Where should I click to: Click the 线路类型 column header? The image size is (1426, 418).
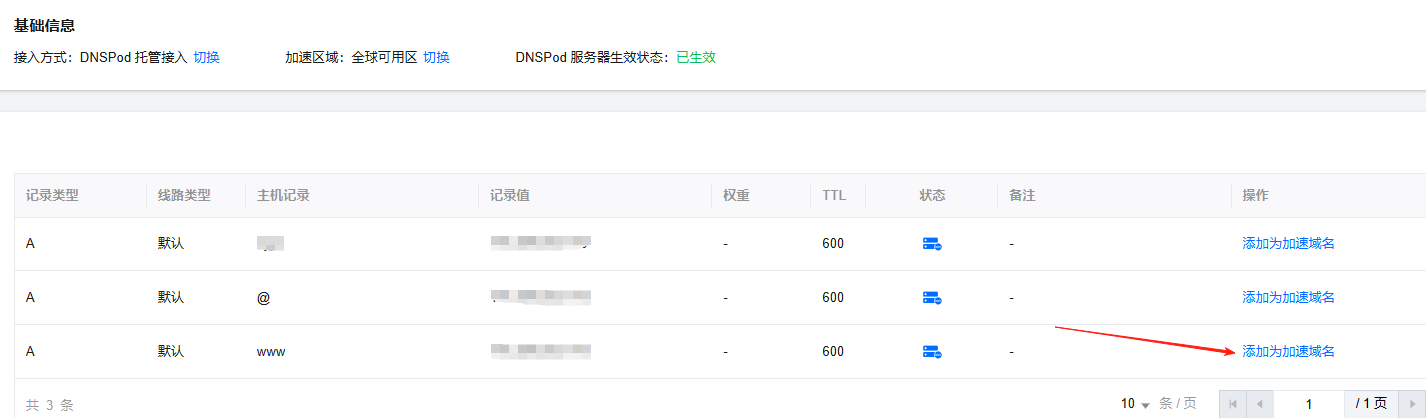pyautogui.click(x=184, y=195)
